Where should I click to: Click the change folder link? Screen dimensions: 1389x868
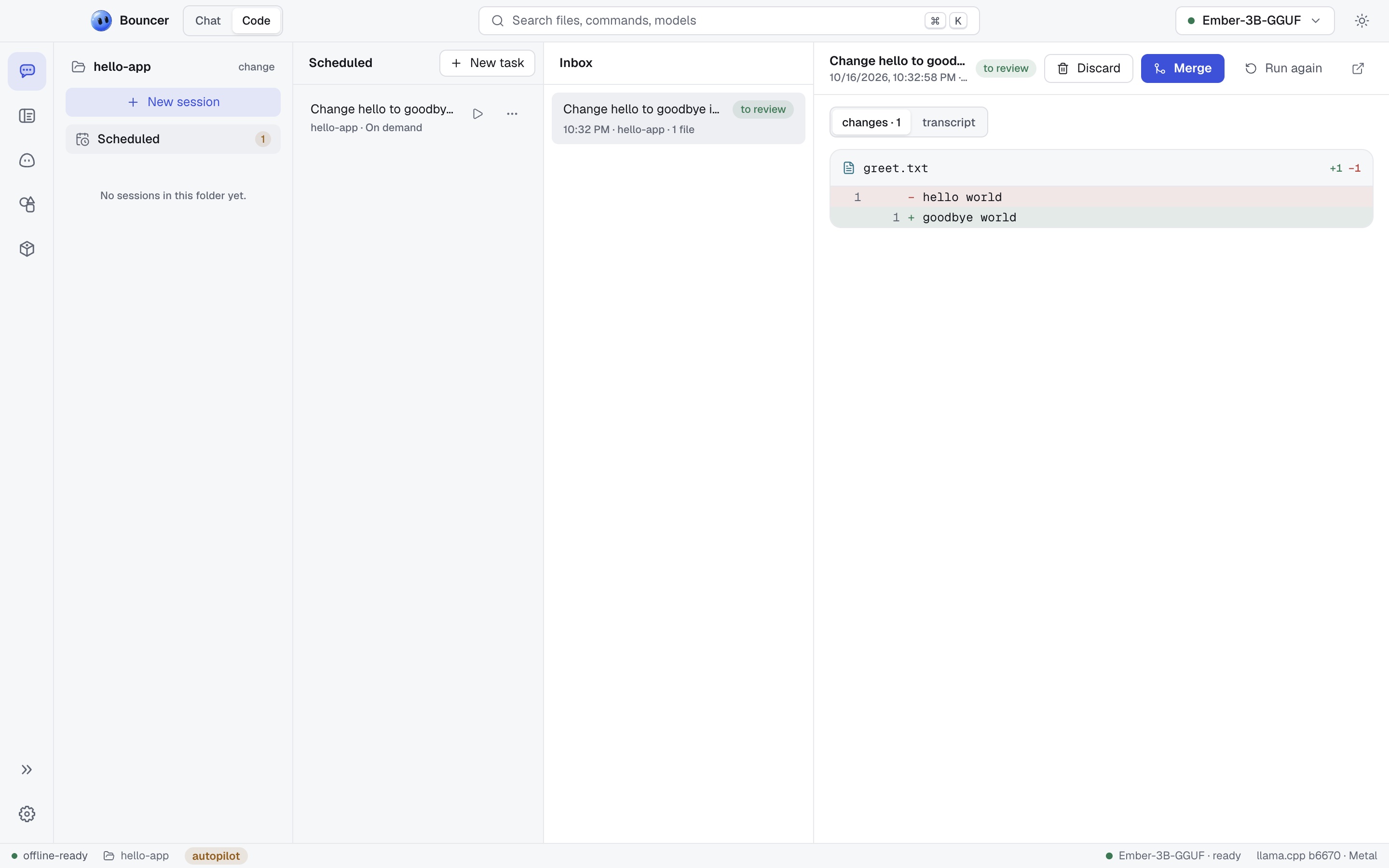257,67
